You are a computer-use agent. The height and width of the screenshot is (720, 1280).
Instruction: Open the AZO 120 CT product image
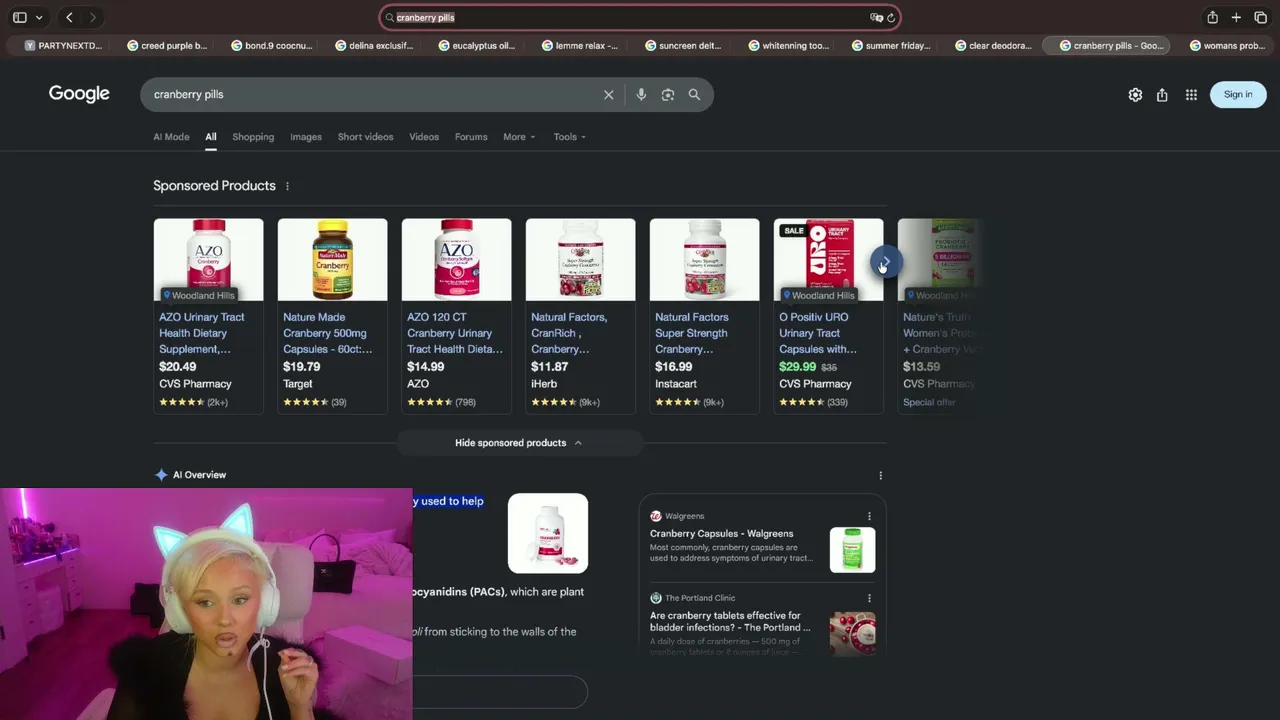456,259
